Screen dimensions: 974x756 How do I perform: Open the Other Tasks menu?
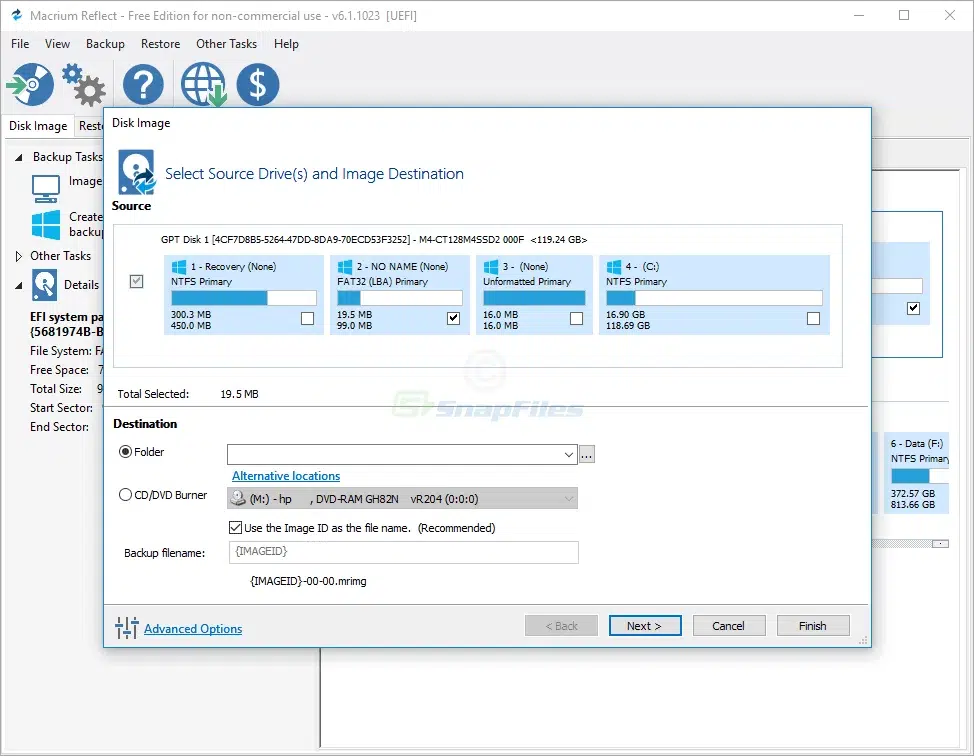[226, 43]
